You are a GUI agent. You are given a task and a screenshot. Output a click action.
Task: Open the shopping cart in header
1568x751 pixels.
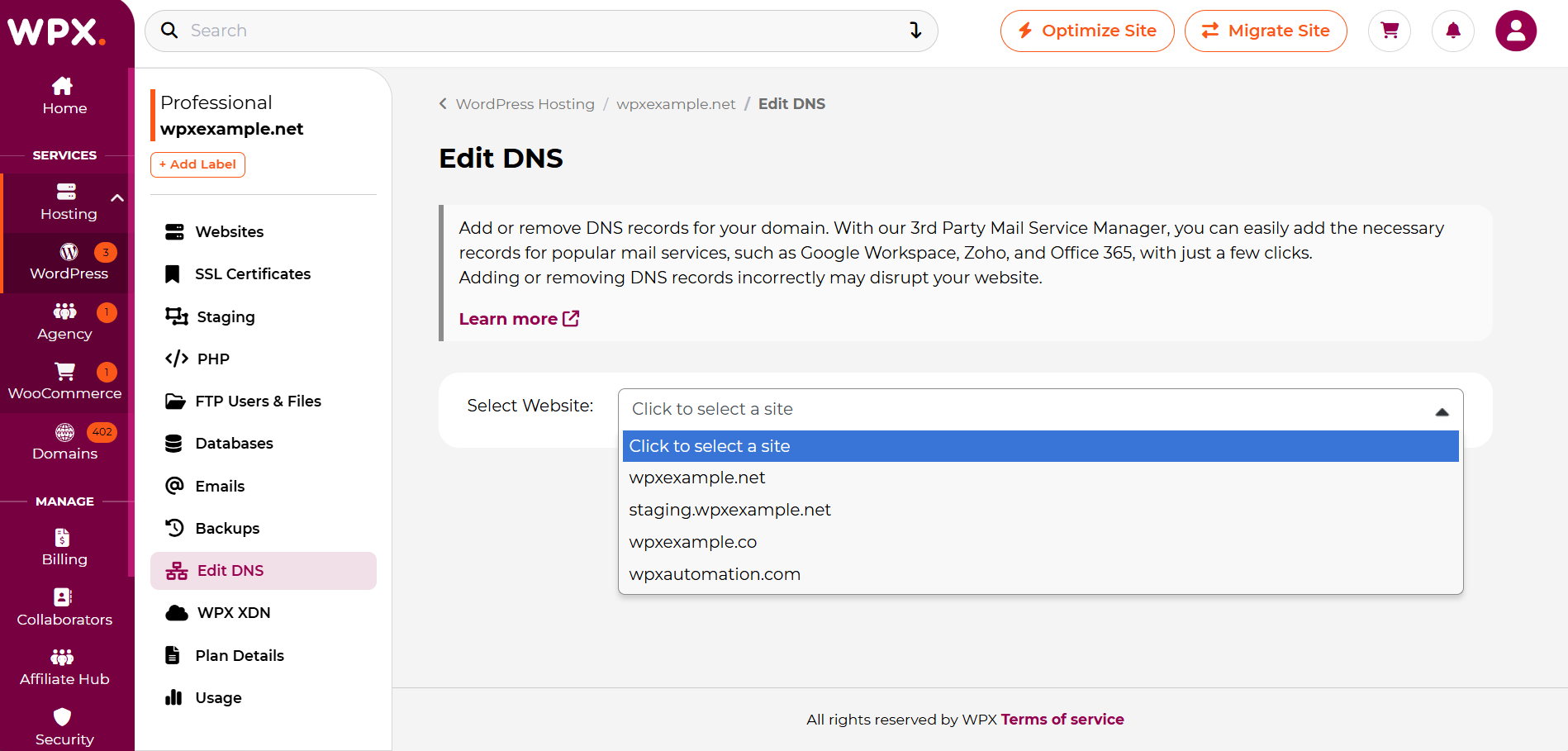pyautogui.click(x=1390, y=31)
